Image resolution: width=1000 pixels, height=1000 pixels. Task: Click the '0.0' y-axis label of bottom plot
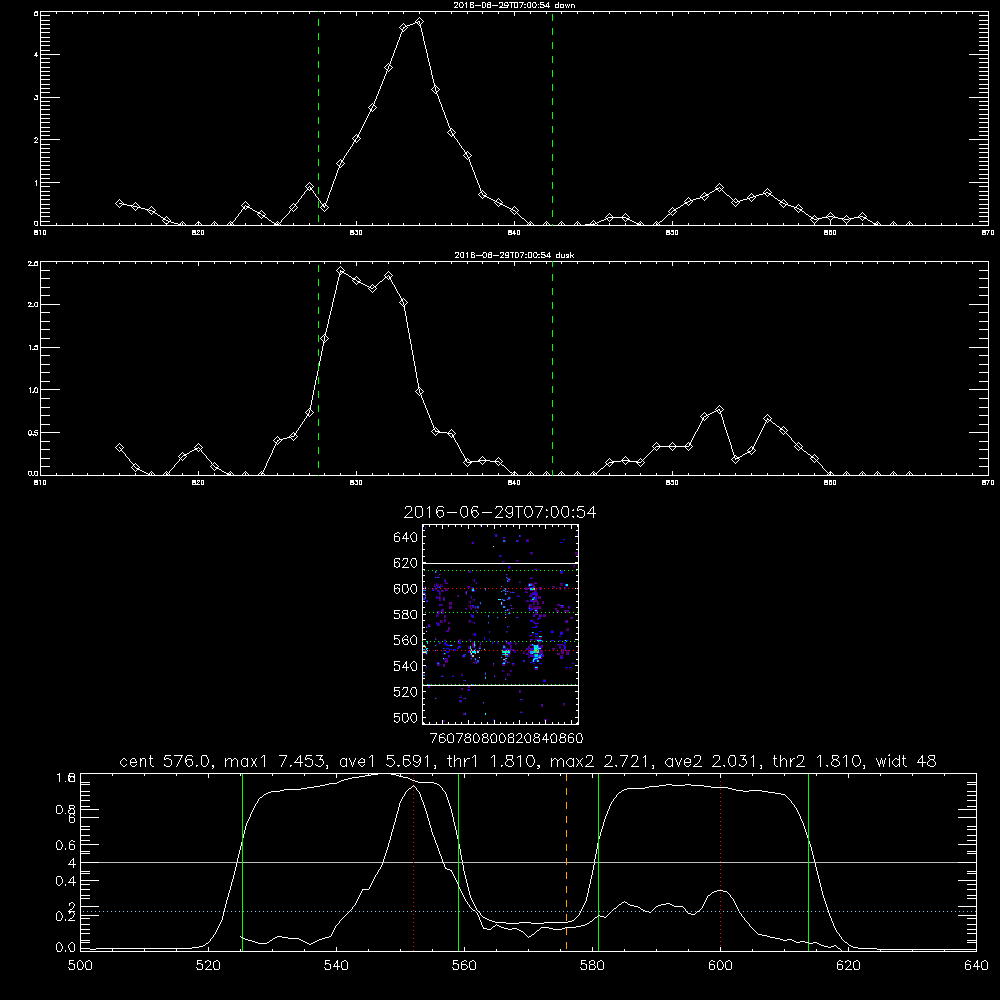point(66,948)
